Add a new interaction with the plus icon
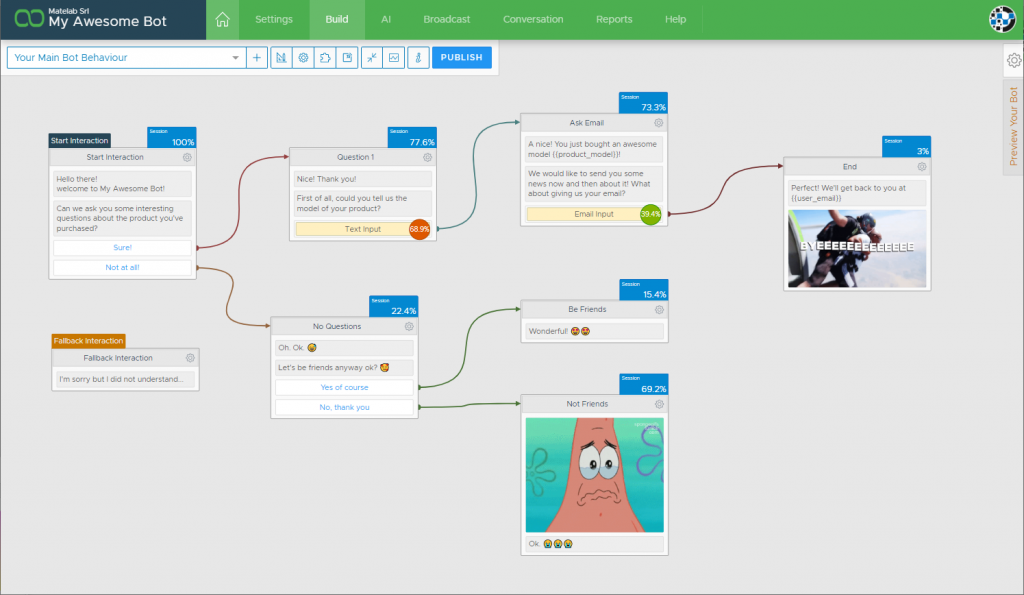Image resolution: width=1024 pixels, height=595 pixels. click(256, 57)
